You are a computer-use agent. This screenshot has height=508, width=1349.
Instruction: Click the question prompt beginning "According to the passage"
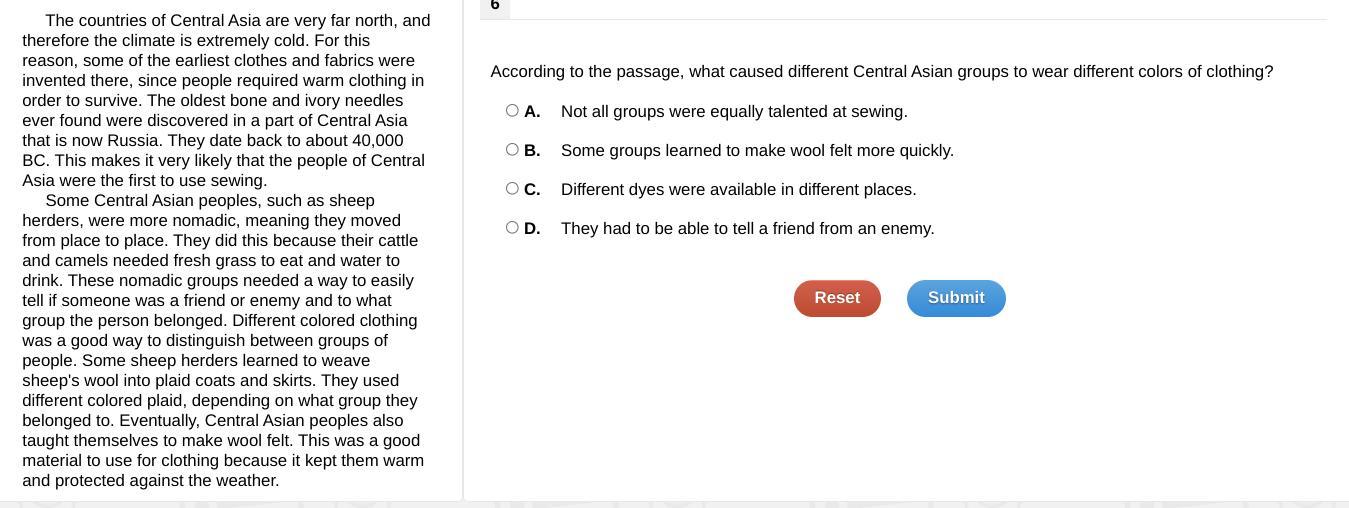pos(881,72)
